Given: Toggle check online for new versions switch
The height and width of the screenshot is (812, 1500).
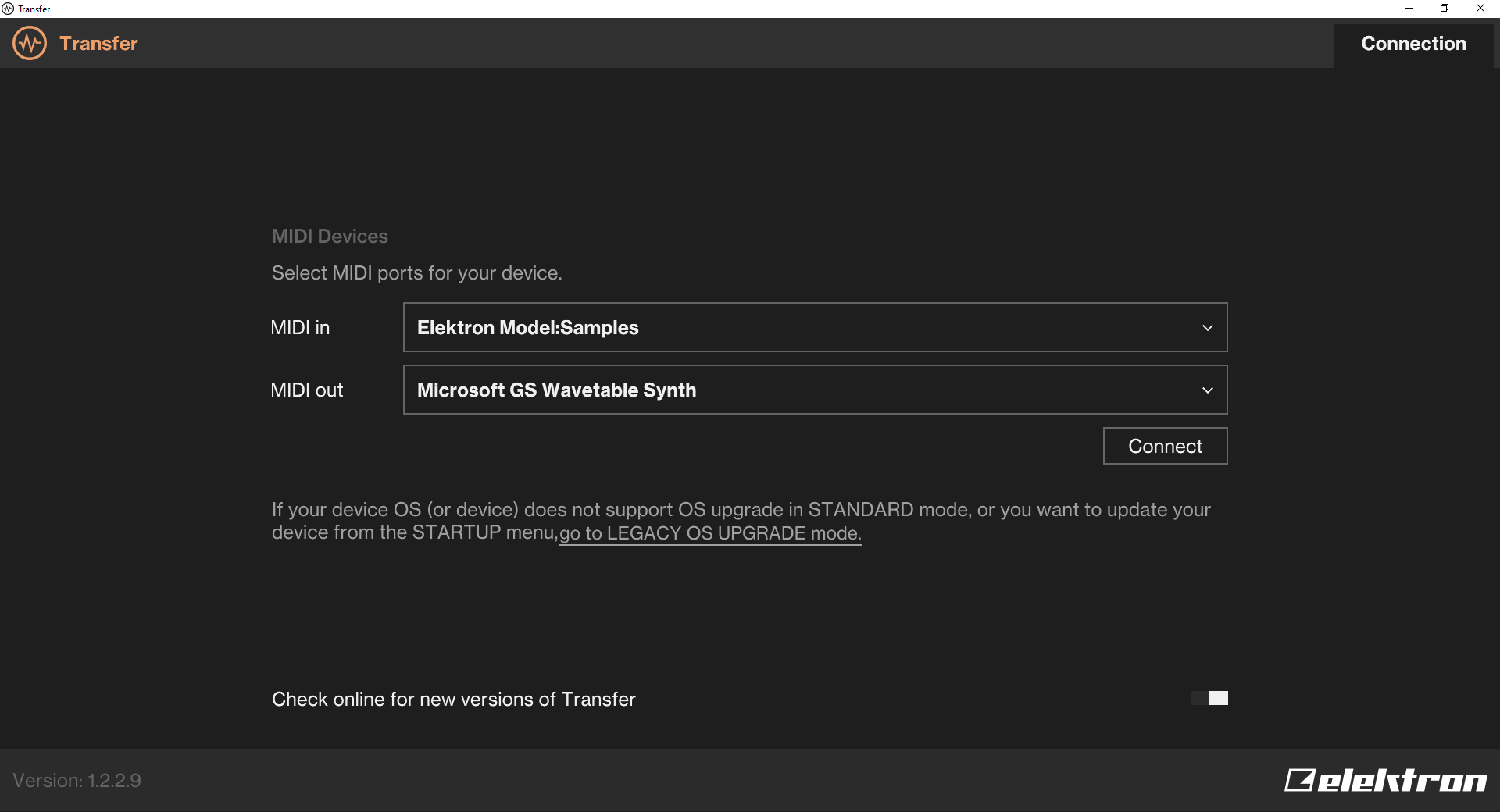Looking at the screenshot, I should pyautogui.click(x=1209, y=698).
